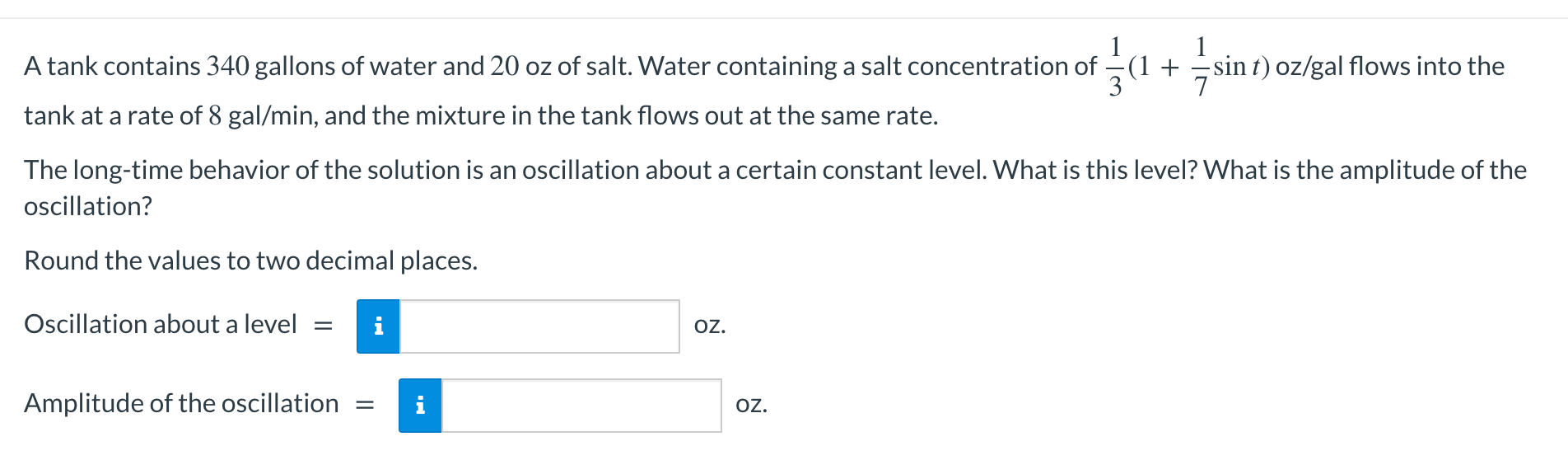Click the 'Round the values' instruction text

pos(251,261)
